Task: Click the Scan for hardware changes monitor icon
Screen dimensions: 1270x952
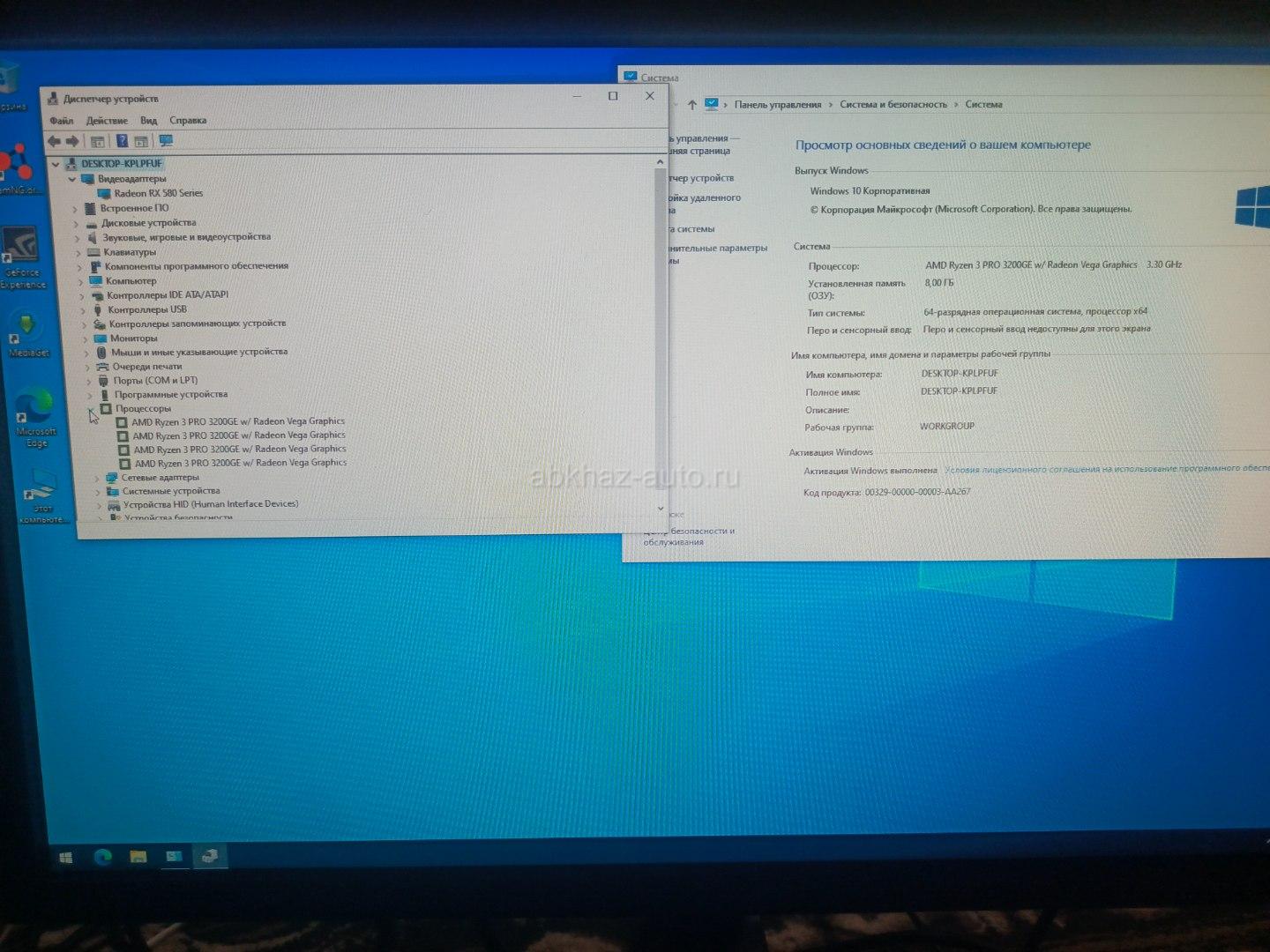Action: pyautogui.click(x=166, y=141)
